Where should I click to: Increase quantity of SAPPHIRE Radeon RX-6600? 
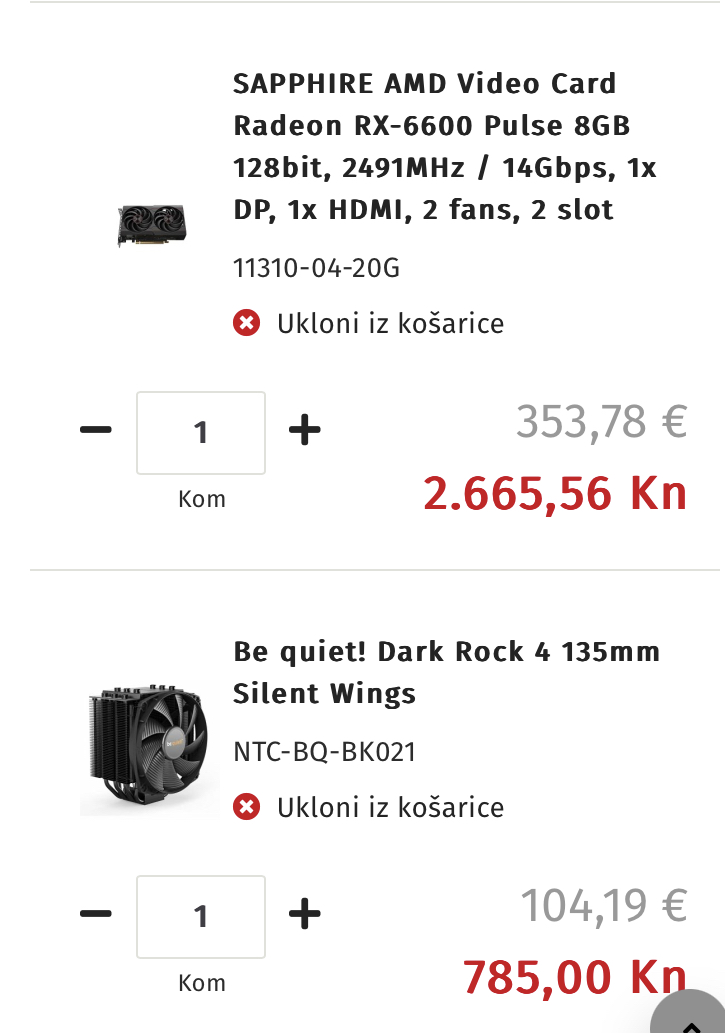point(304,431)
